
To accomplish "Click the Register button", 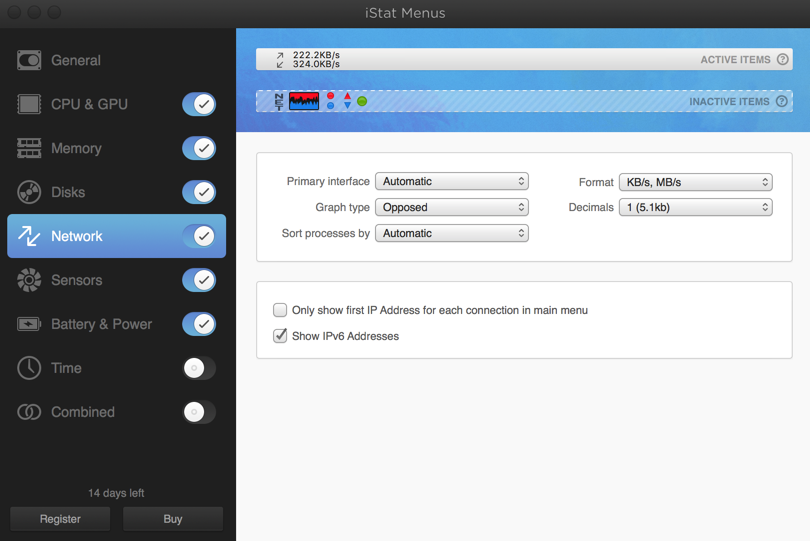I will [x=60, y=519].
